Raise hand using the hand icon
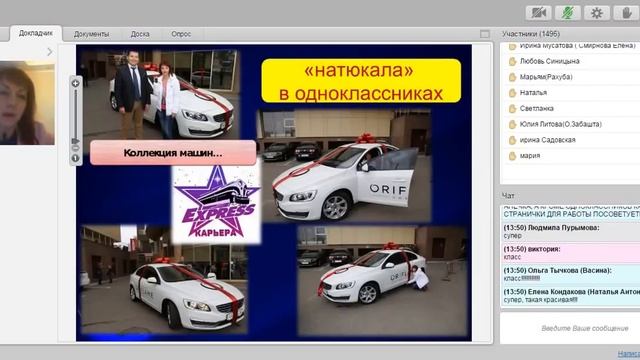 (627, 13)
